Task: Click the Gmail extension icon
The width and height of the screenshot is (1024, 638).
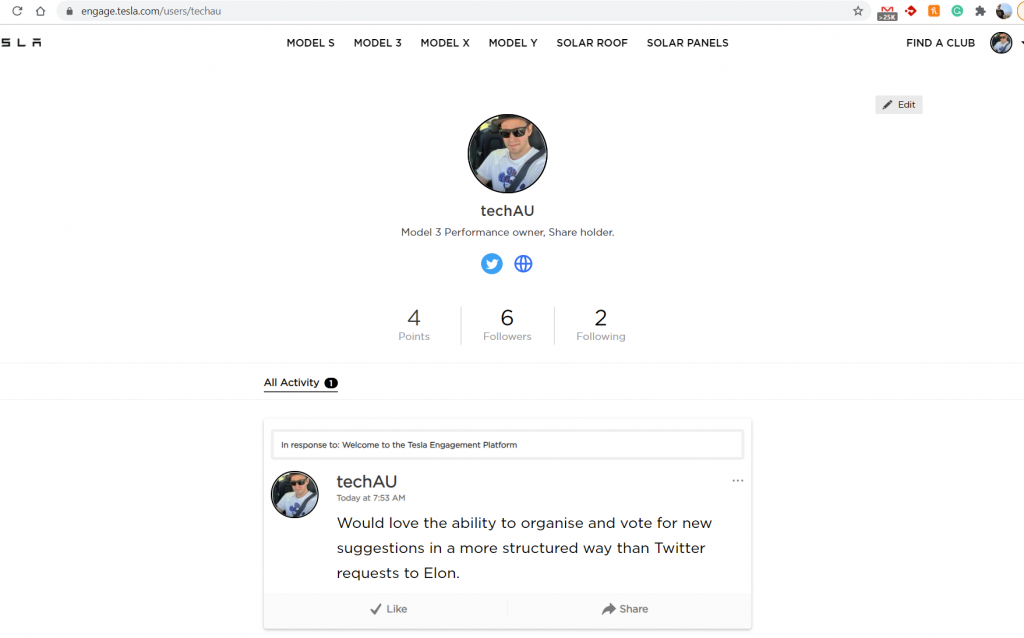Action: pyautogui.click(x=886, y=12)
